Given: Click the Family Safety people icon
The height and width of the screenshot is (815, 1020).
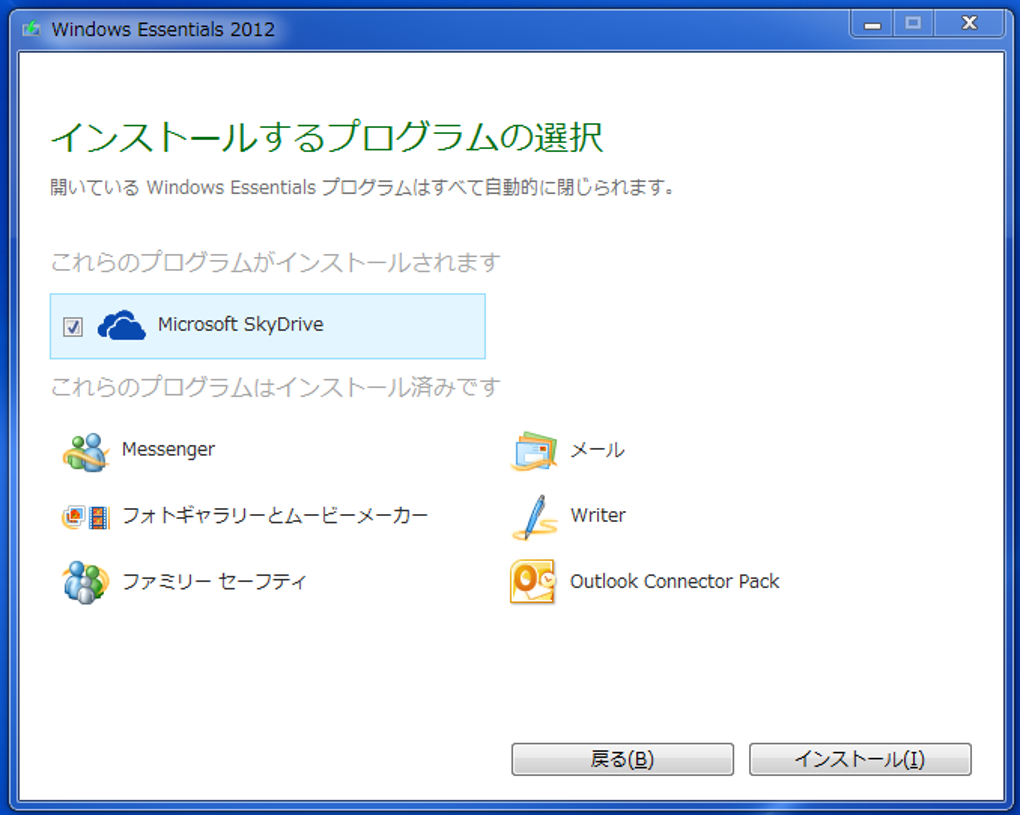Looking at the screenshot, I should (x=85, y=583).
